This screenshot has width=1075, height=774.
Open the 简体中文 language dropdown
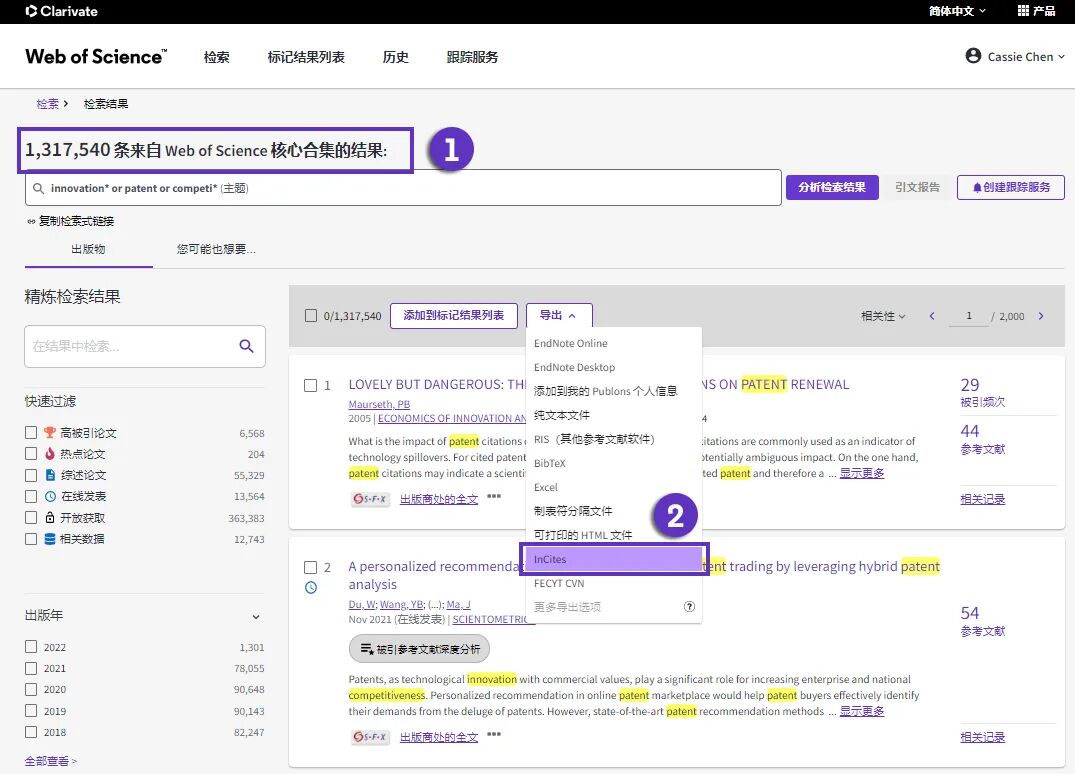pyautogui.click(x=957, y=10)
